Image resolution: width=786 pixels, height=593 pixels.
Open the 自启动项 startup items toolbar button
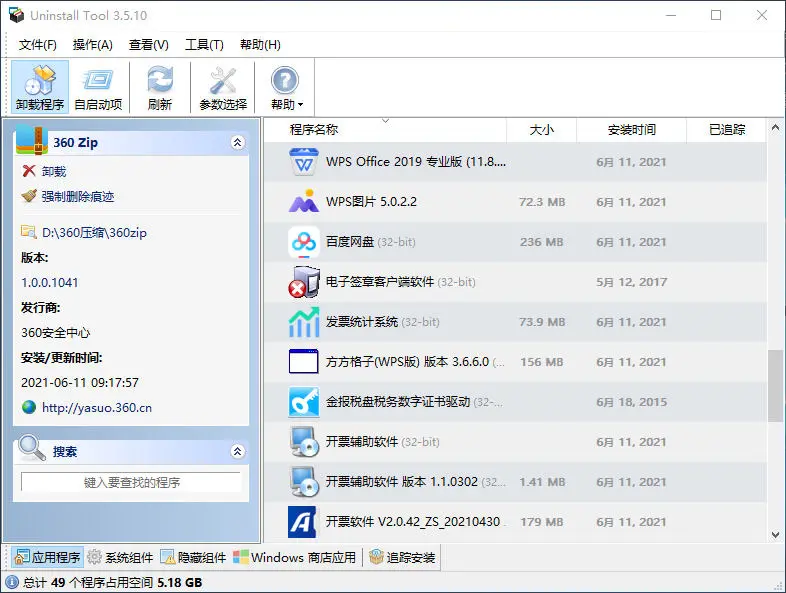[98, 87]
